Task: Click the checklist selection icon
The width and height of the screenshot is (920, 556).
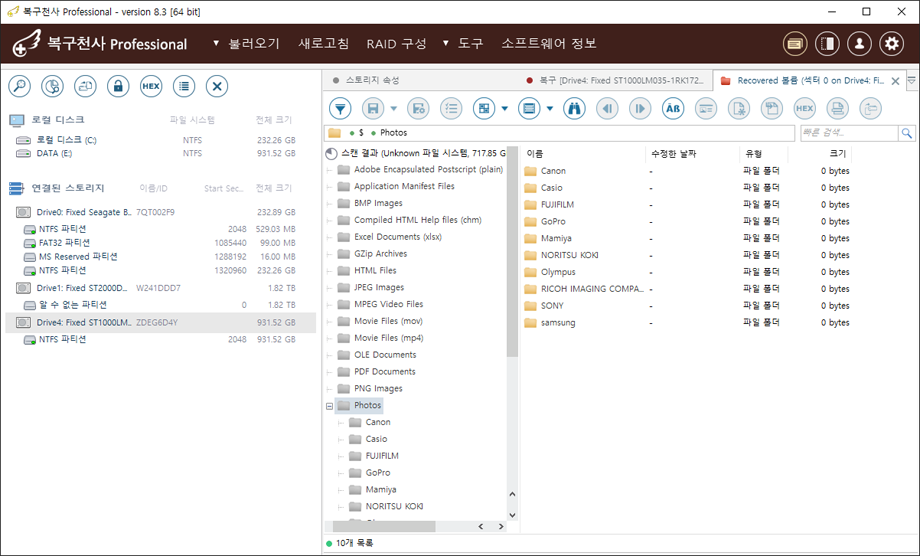Action: click(x=451, y=109)
